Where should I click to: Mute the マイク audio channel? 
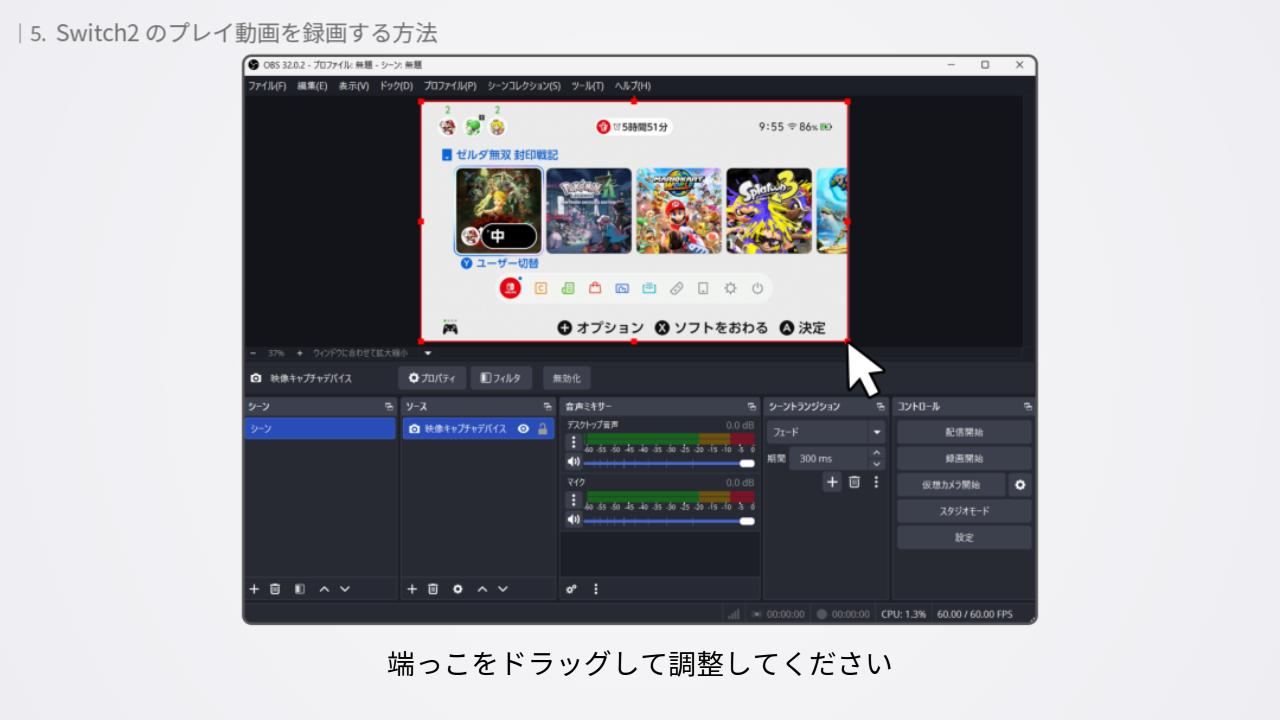click(x=573, y=520)
